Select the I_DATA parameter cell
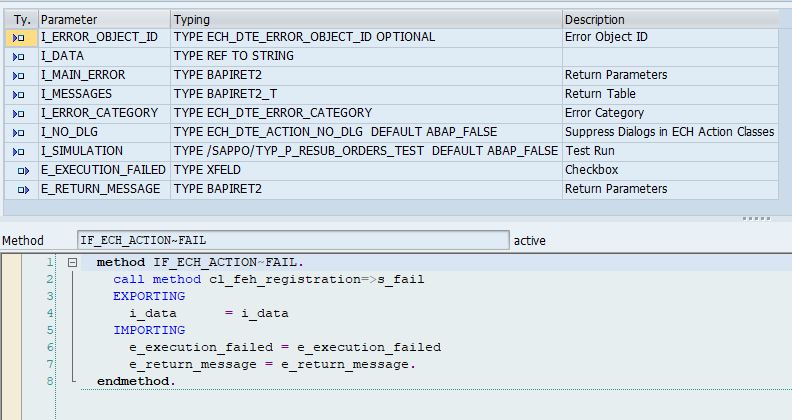Screen dimensions: 792x420 tap(105, 56)
